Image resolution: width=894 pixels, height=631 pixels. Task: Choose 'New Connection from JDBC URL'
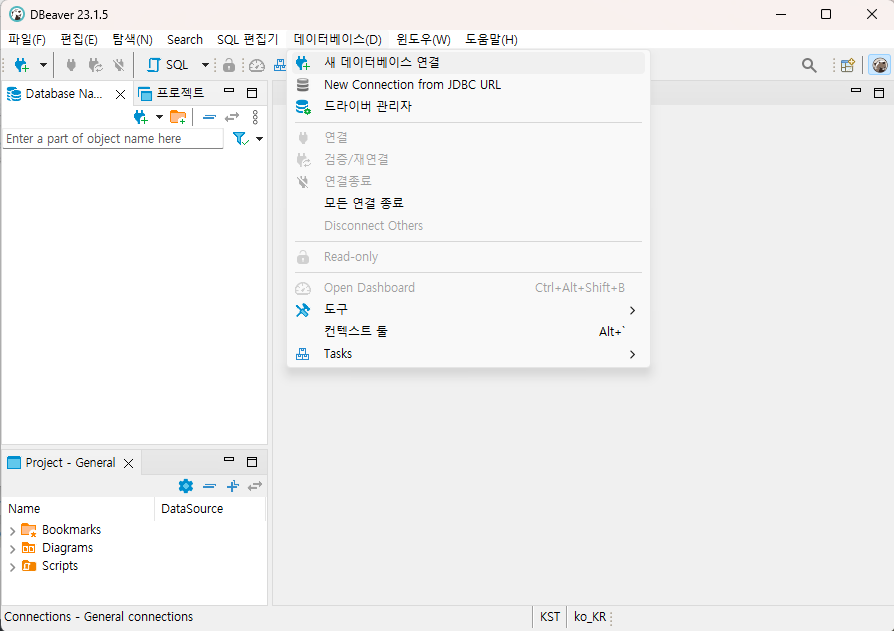(x=412, y=85)
